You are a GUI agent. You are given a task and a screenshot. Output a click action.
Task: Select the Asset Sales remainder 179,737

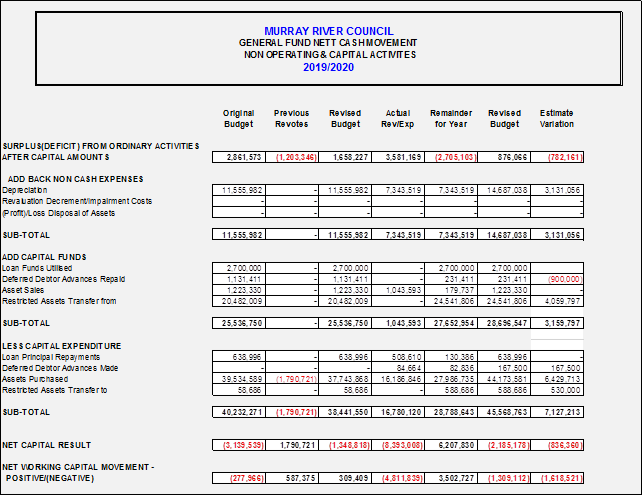click(451, 290)
